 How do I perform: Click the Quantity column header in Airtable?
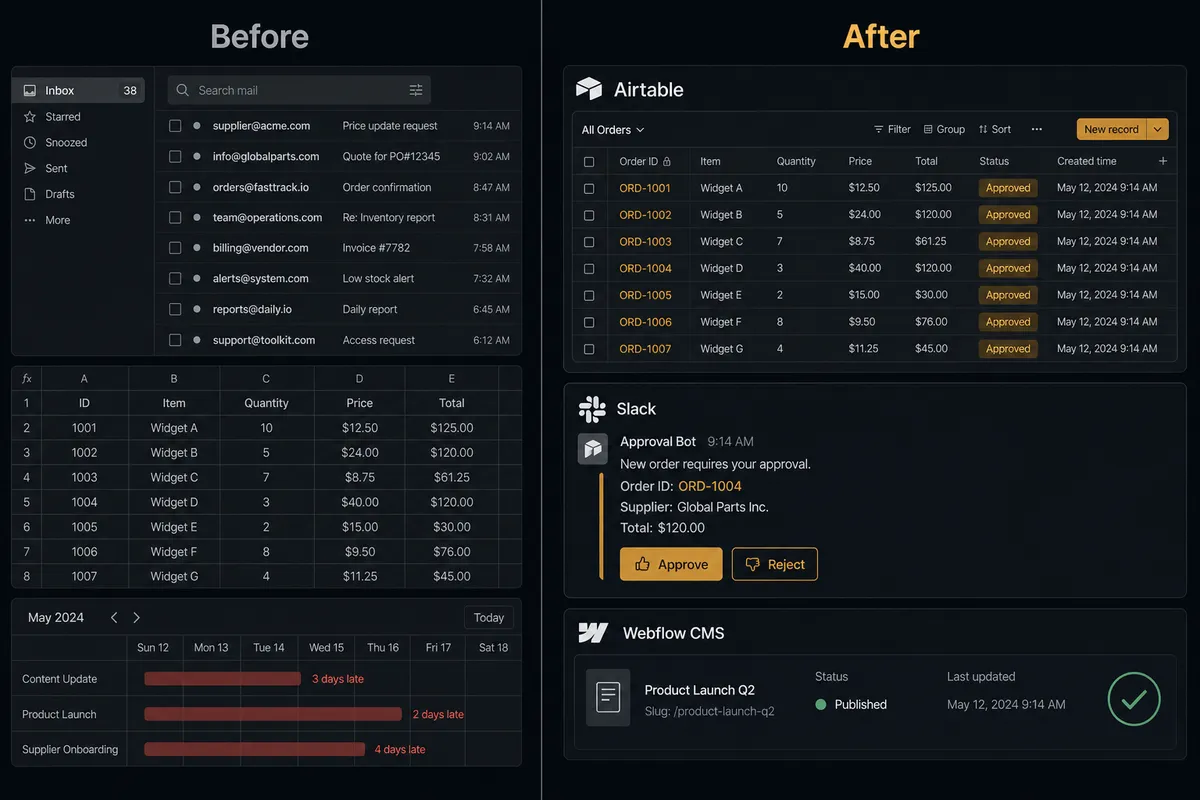coord(796,161)
